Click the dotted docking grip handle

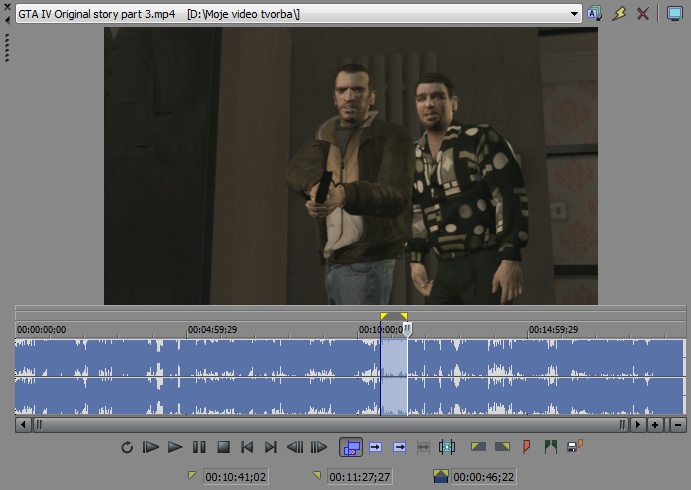(7, 48)
